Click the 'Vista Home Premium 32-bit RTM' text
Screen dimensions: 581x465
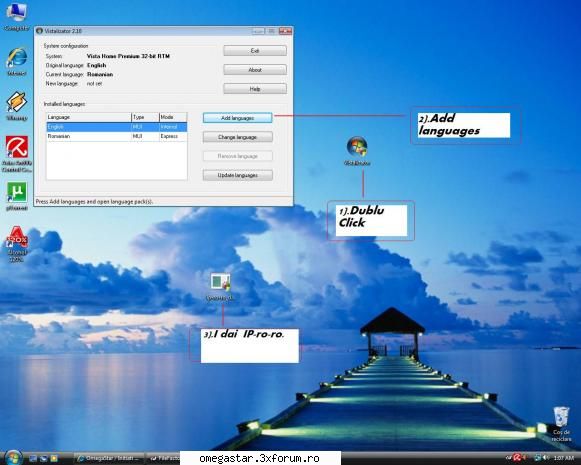[128, 56]
